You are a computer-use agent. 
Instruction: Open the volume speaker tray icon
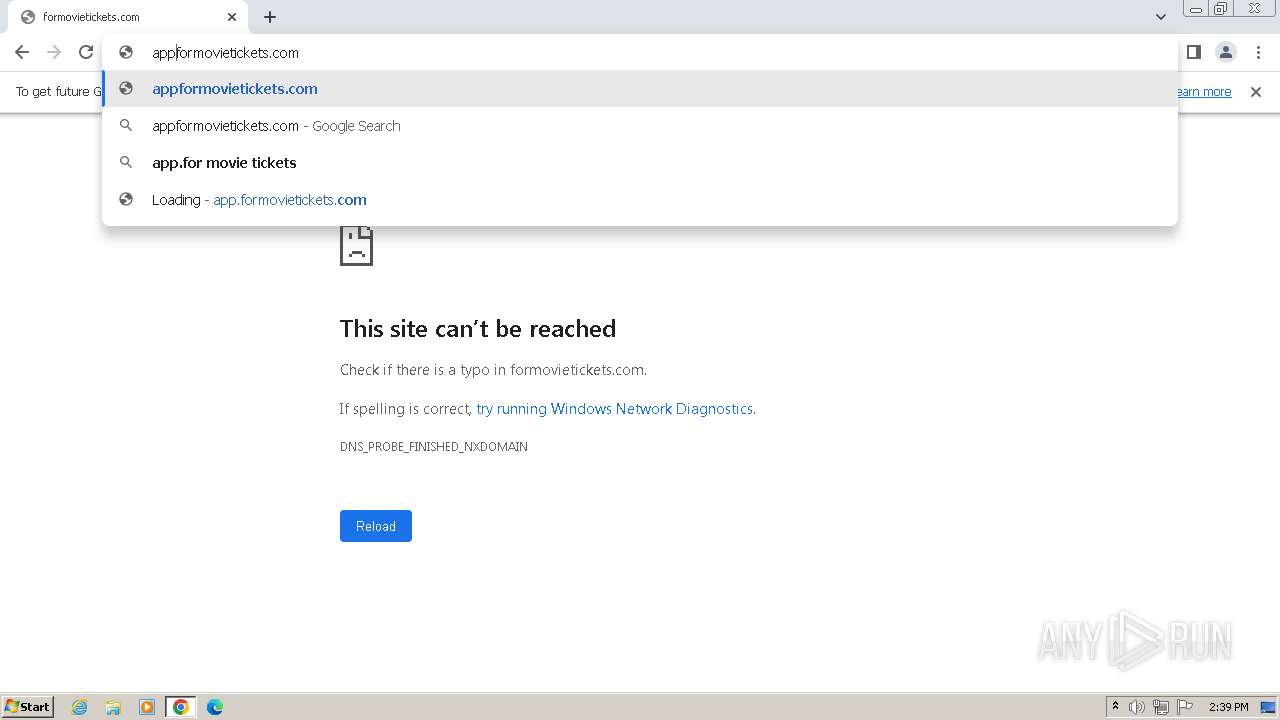point(1137,707)
